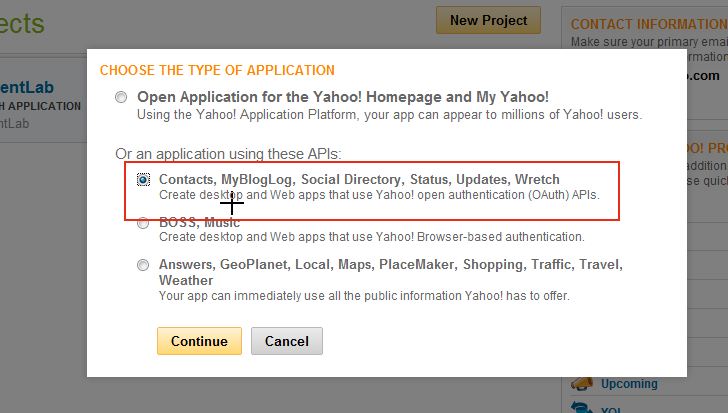Click the Upcoming icon in sidebar
Viewport: 728px width, 413px height.
point(582,384)
